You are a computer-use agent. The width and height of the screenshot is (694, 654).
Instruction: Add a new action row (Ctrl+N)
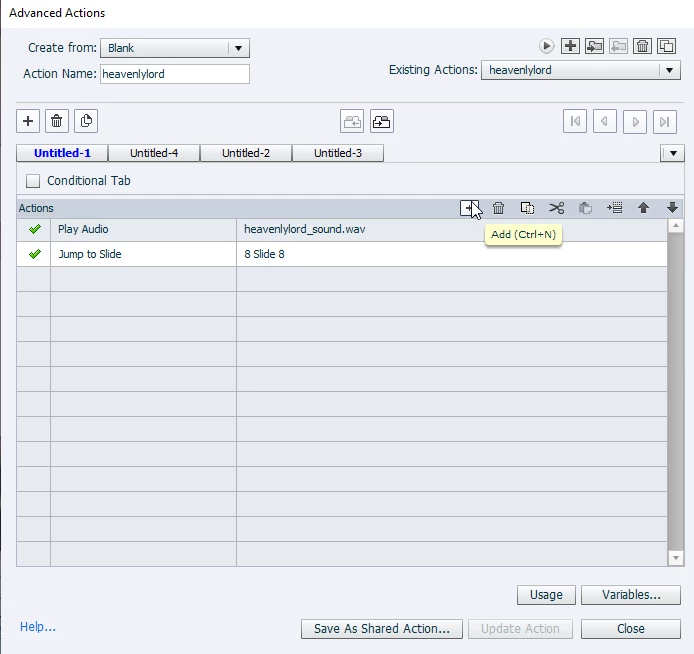click(469, 208)
